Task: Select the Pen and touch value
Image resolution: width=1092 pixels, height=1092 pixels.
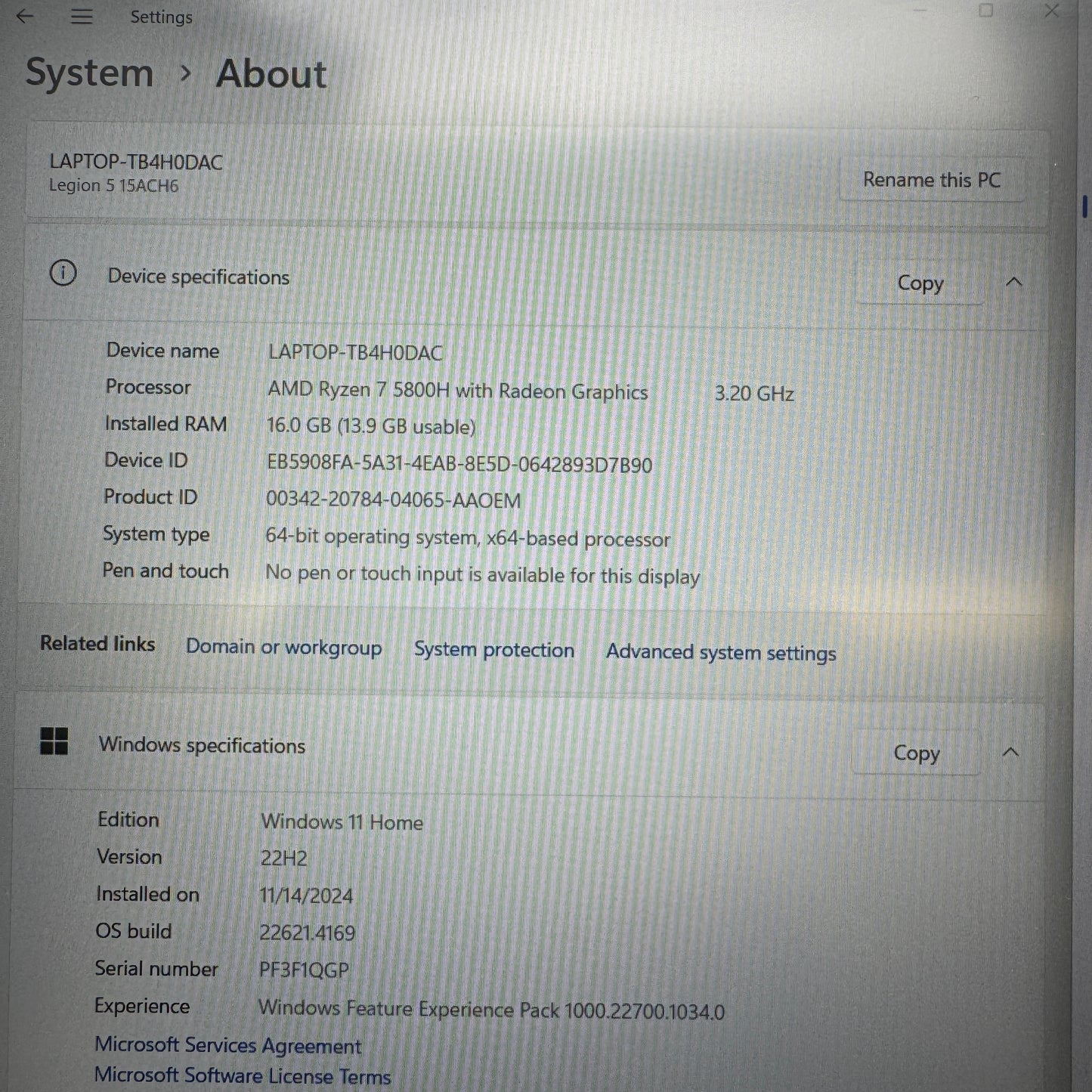Action: [x=482, y=574]
